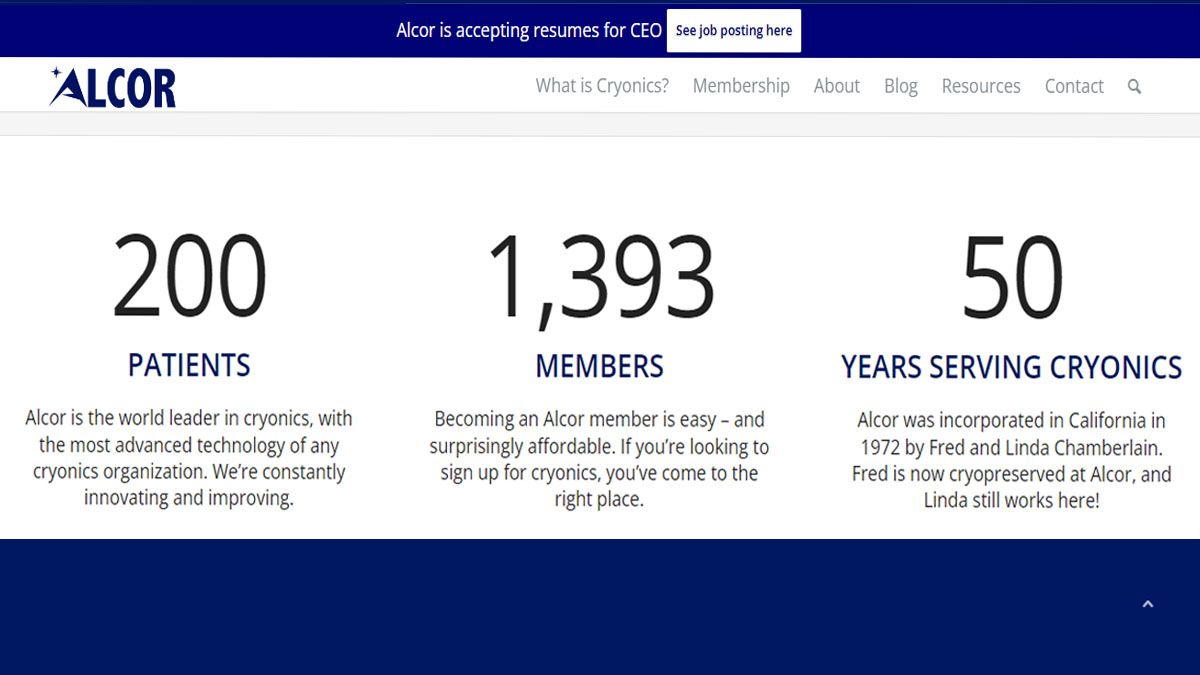Click the Fred and Linda Chamberlain paragraph
Screen dimensions: 1200x675
point(1012,460)
